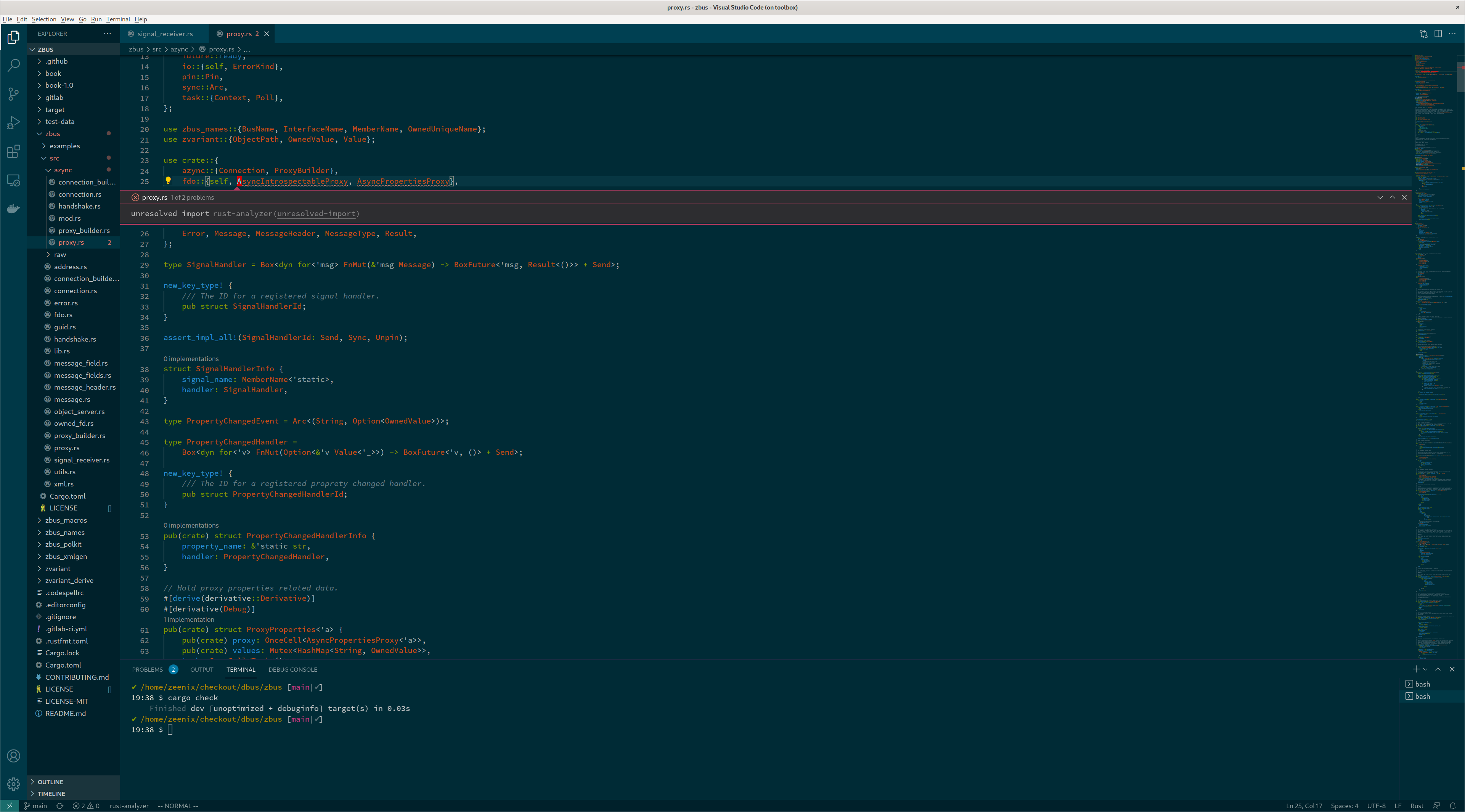Open the Extensions view
The width and height of the screenshot is (1465, 812).
pos(14,151)
